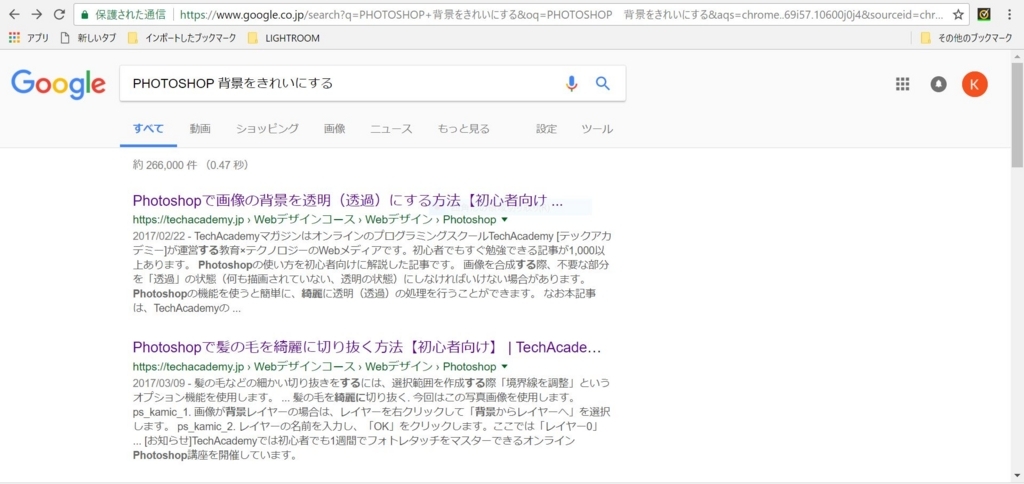Bookmark this page with the star icon
This screenshot has width=1024, height=484.
click(x=958, y=14)
